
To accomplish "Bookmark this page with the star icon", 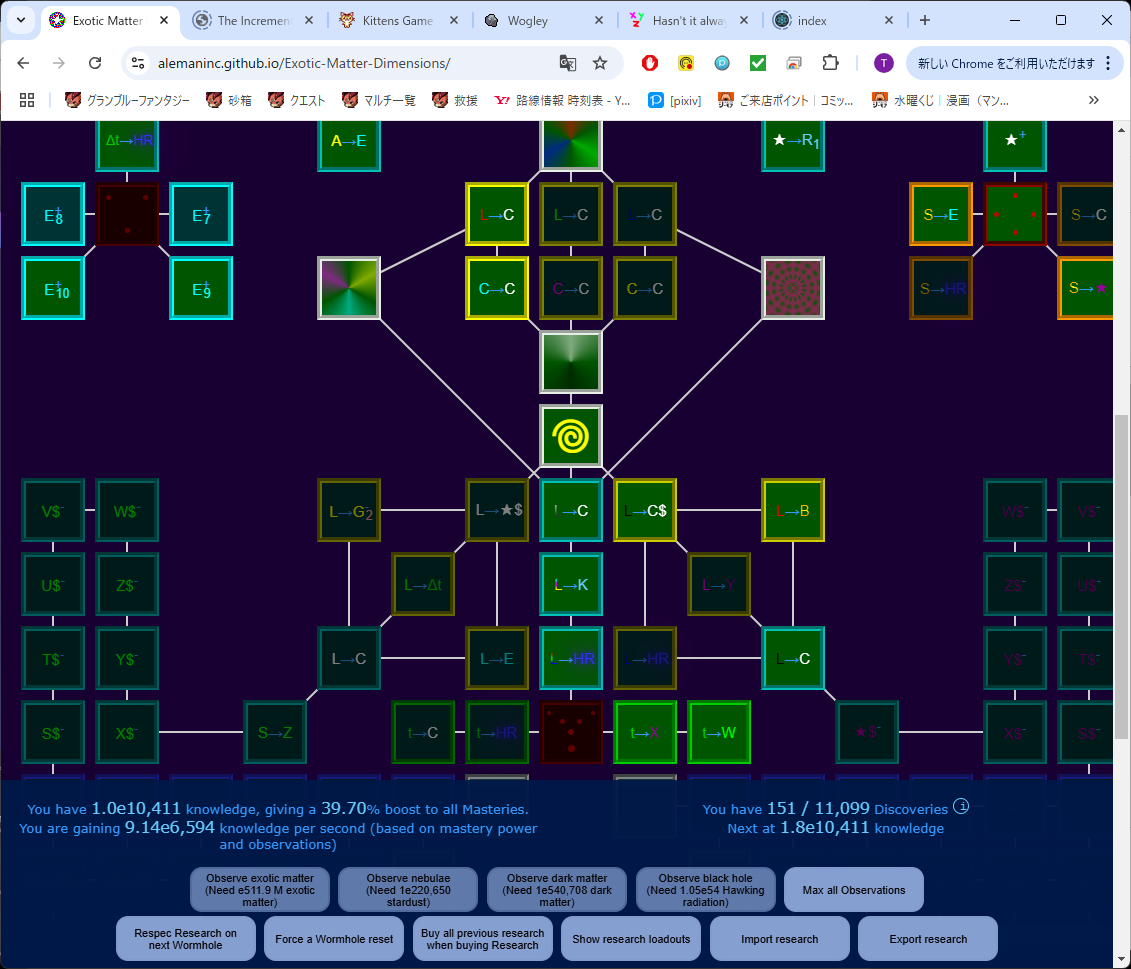I will (x=600, y=62).
